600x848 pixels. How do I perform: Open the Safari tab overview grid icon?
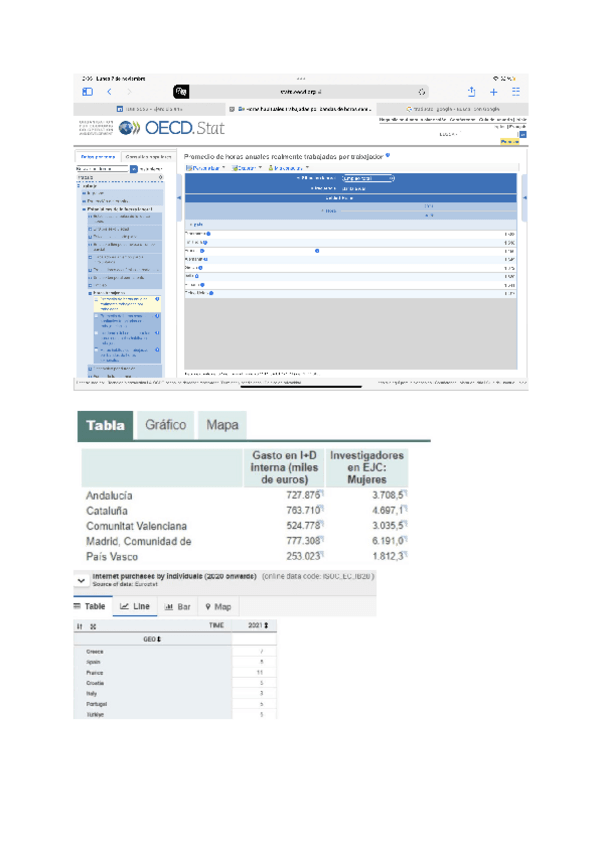click(x=515, y=91)
